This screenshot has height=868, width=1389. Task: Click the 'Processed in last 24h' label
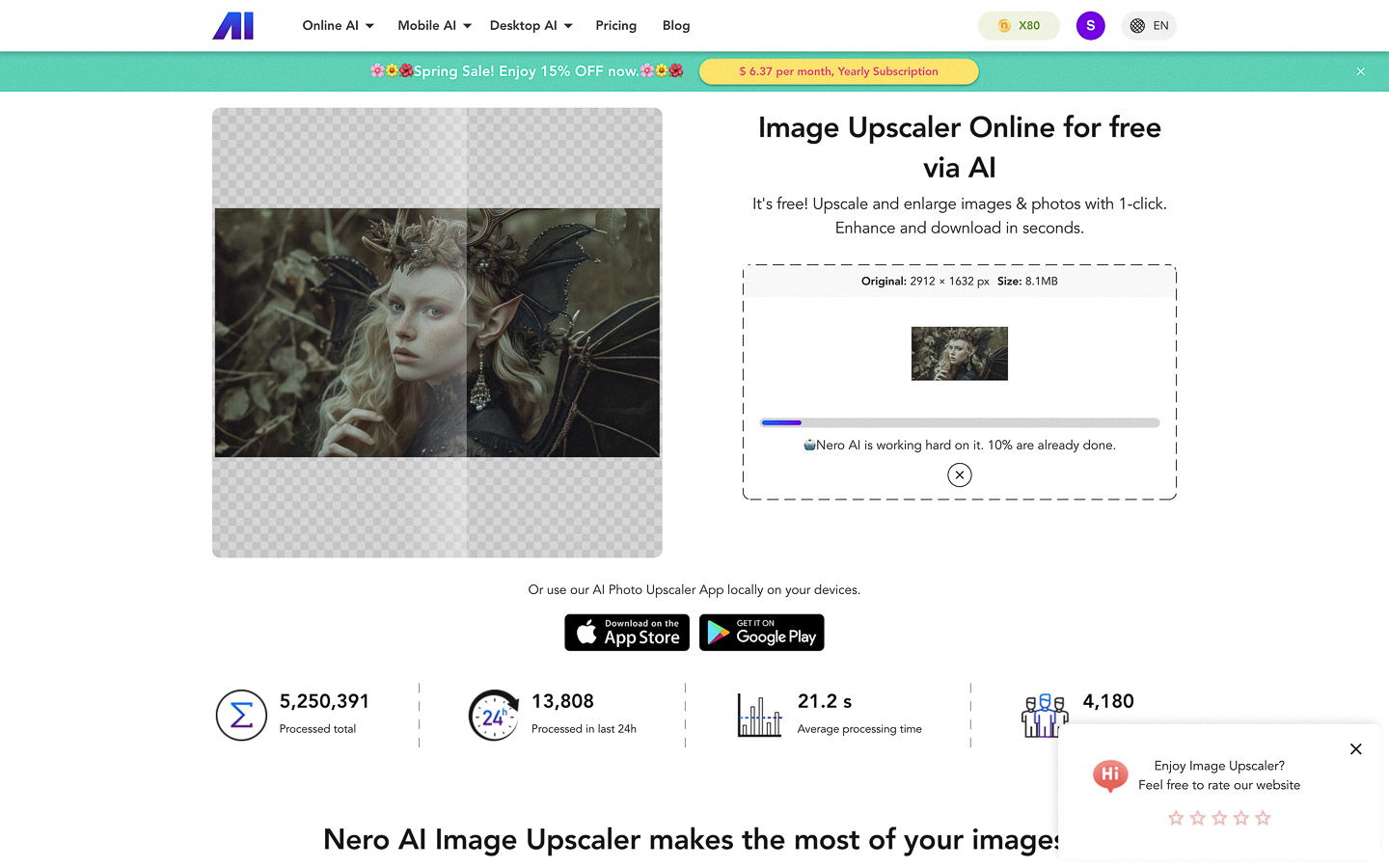pyautogui.click(x=584, y=729)
